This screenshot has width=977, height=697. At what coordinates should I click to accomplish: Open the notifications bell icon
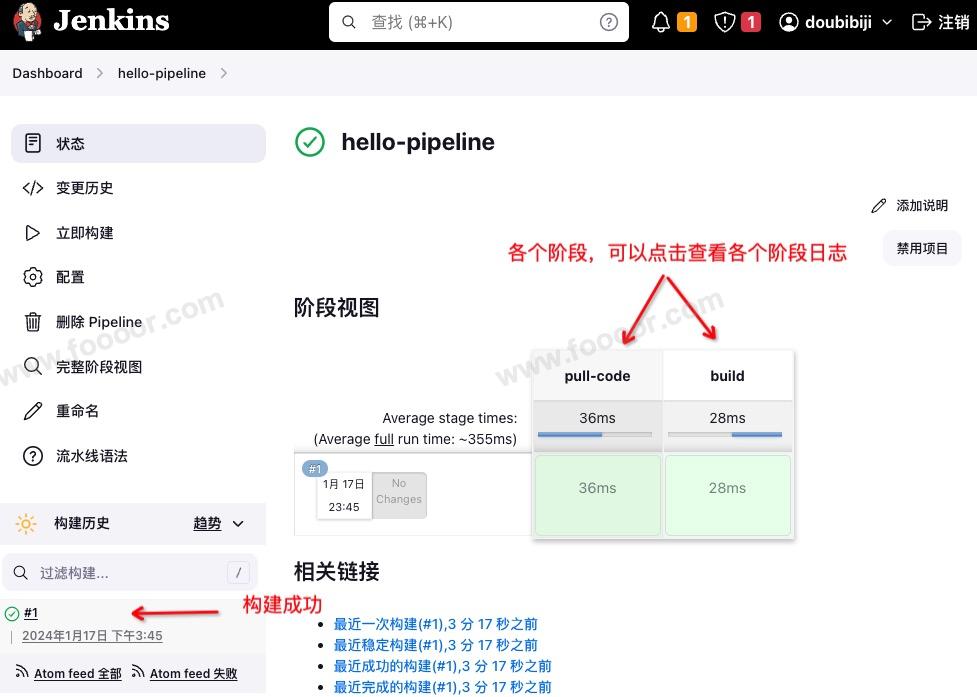pos(660,22)
